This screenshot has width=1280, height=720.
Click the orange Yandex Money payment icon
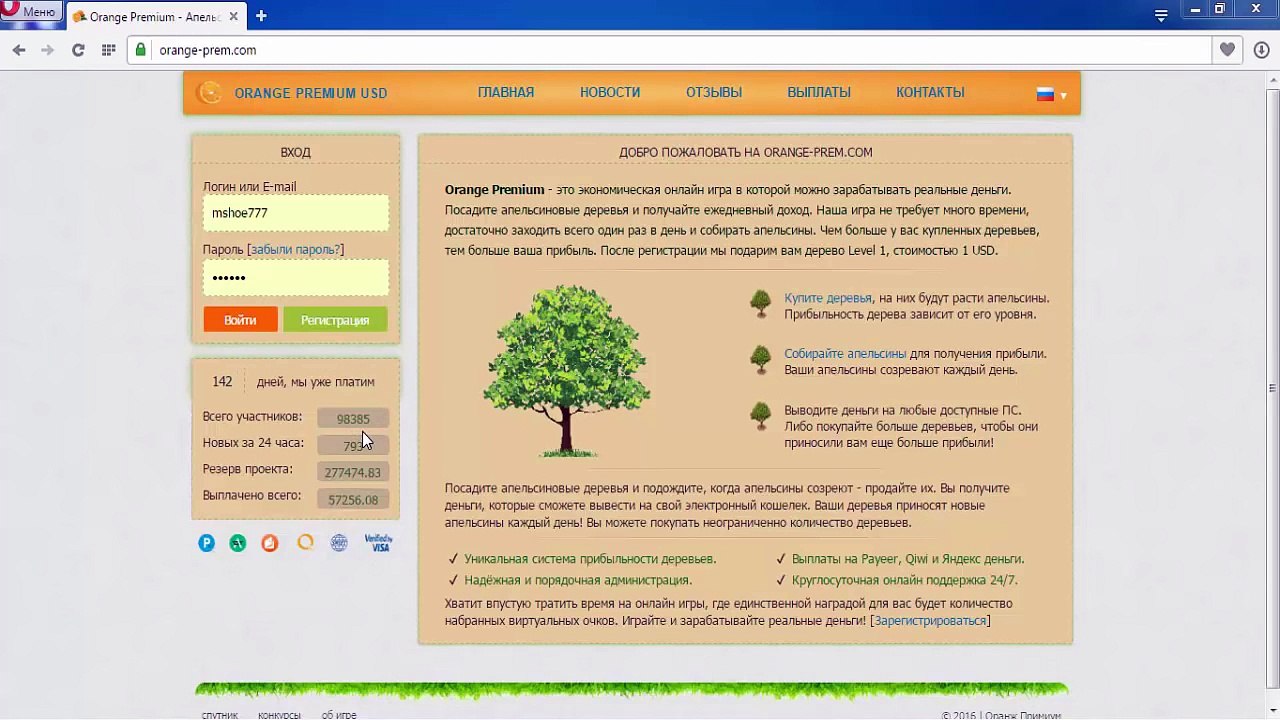(270, 543)
